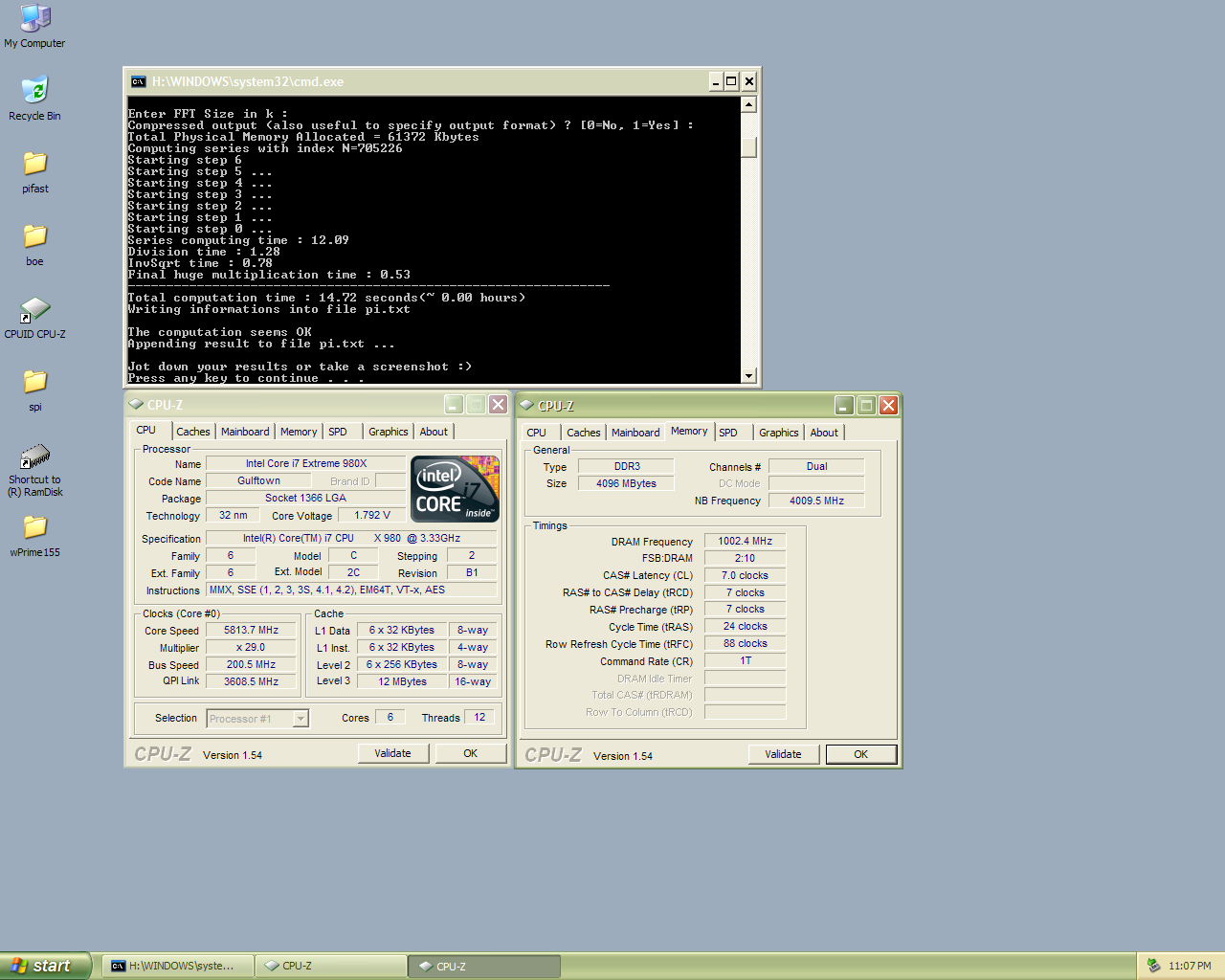Click OK in right CPU-Z window

tap(861, 754)
